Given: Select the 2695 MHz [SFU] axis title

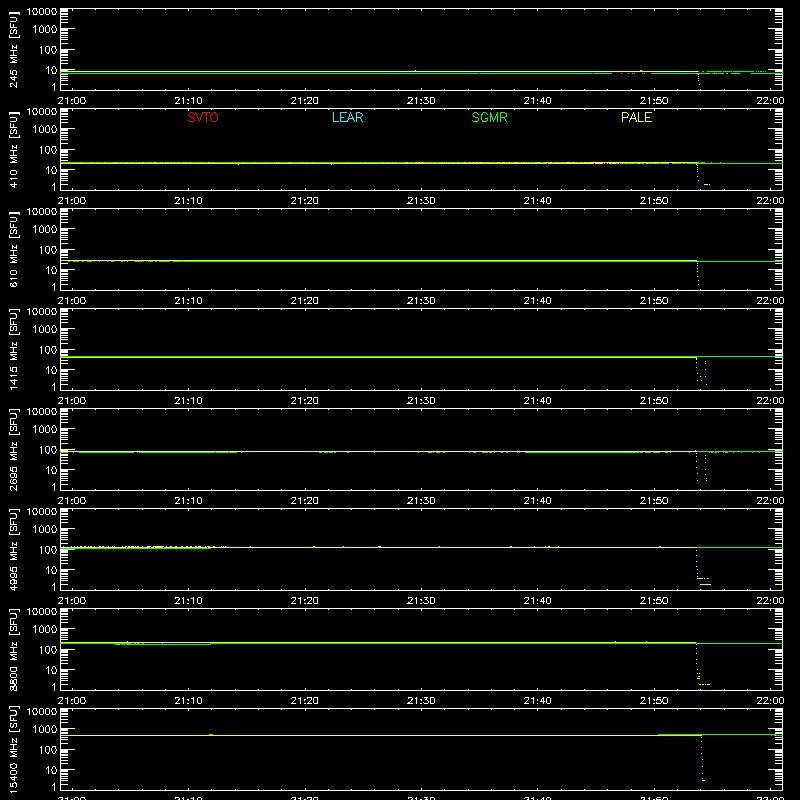Looking at the screenshot, I should [13, 450].
